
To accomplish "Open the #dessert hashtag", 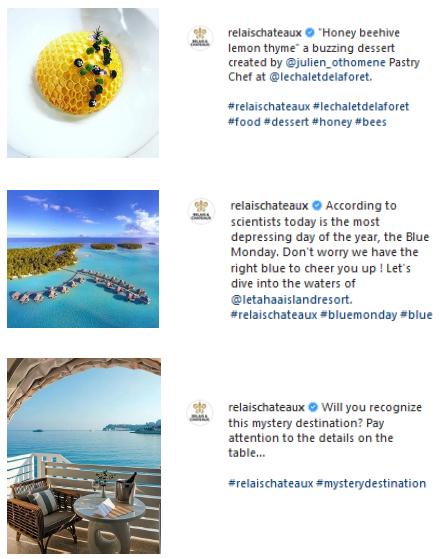I will (286, 122).
